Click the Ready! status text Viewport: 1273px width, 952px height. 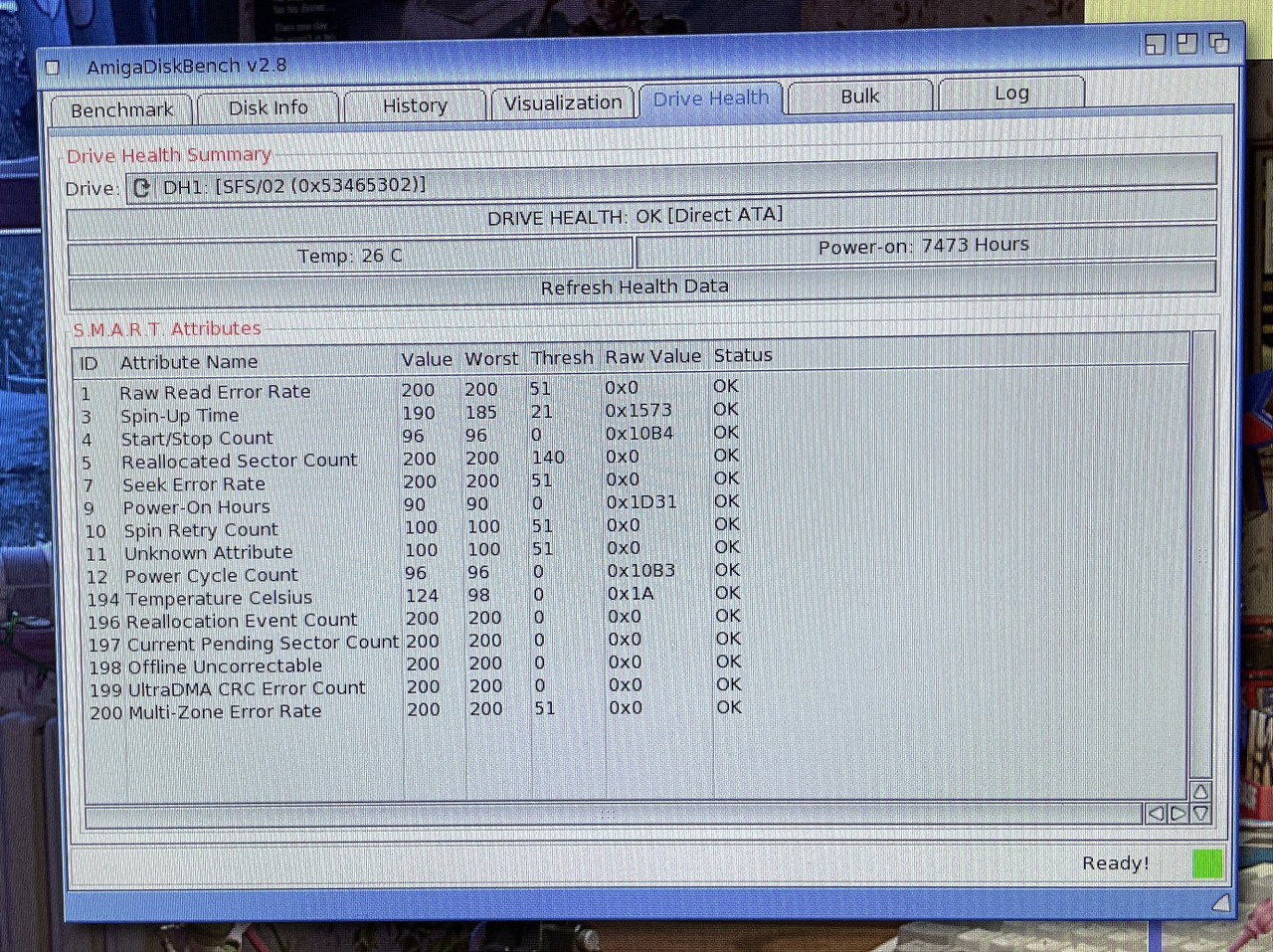(x=1115, y=862)
